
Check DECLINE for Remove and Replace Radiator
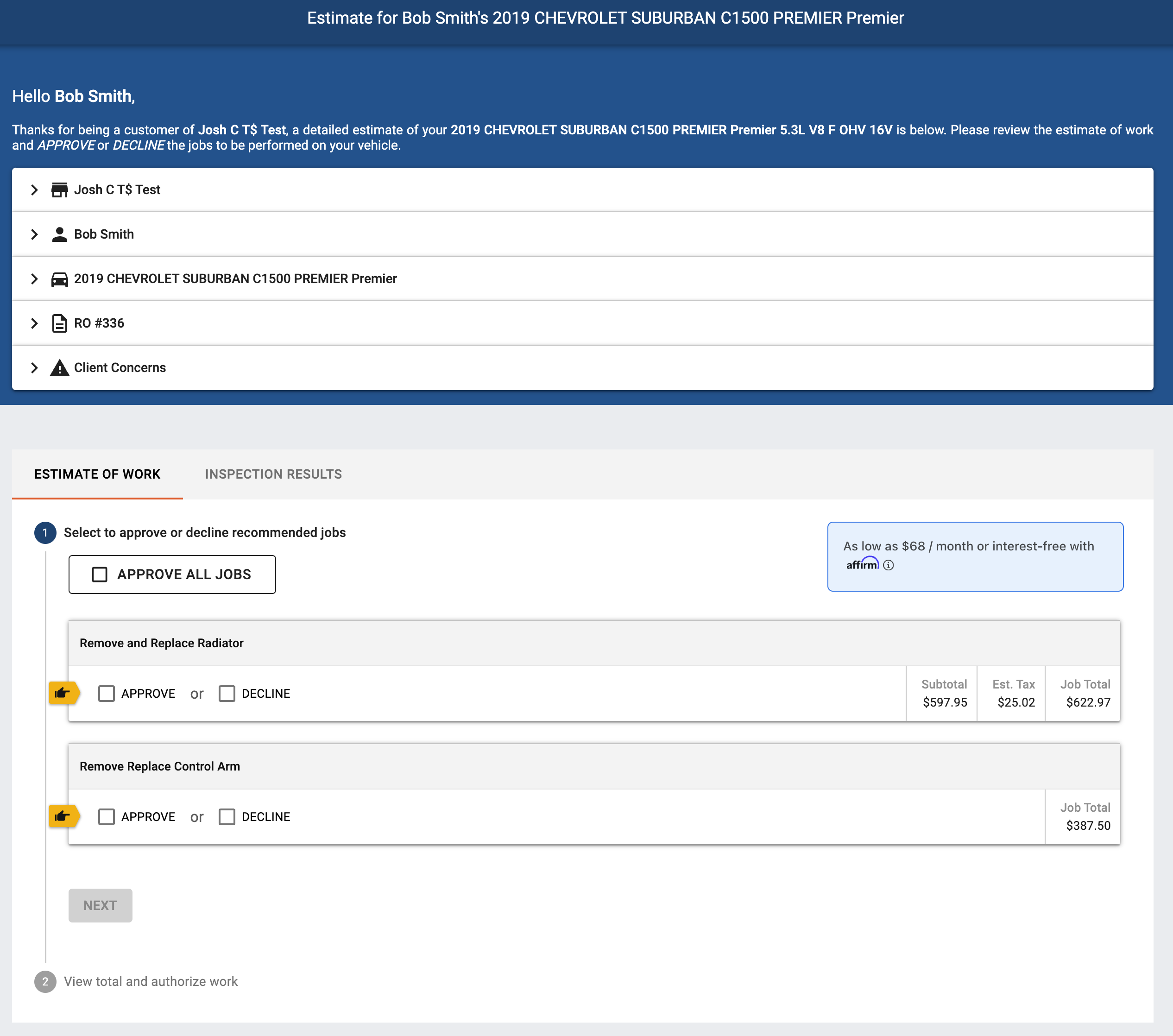point(227,693)
